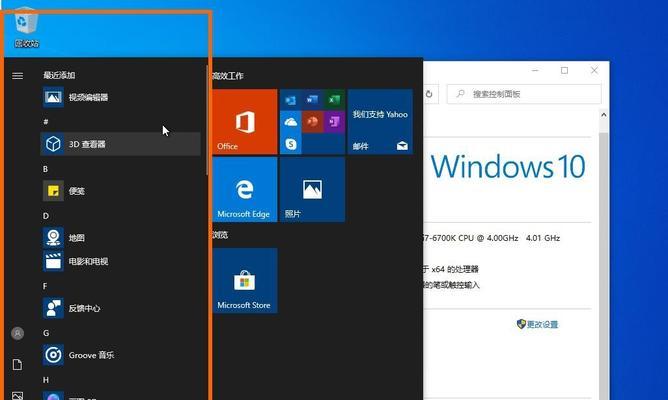This screenshot has width=668, height=400.
Task: Open Excel in the Office apps tile
Action: [x=334, y=100]
